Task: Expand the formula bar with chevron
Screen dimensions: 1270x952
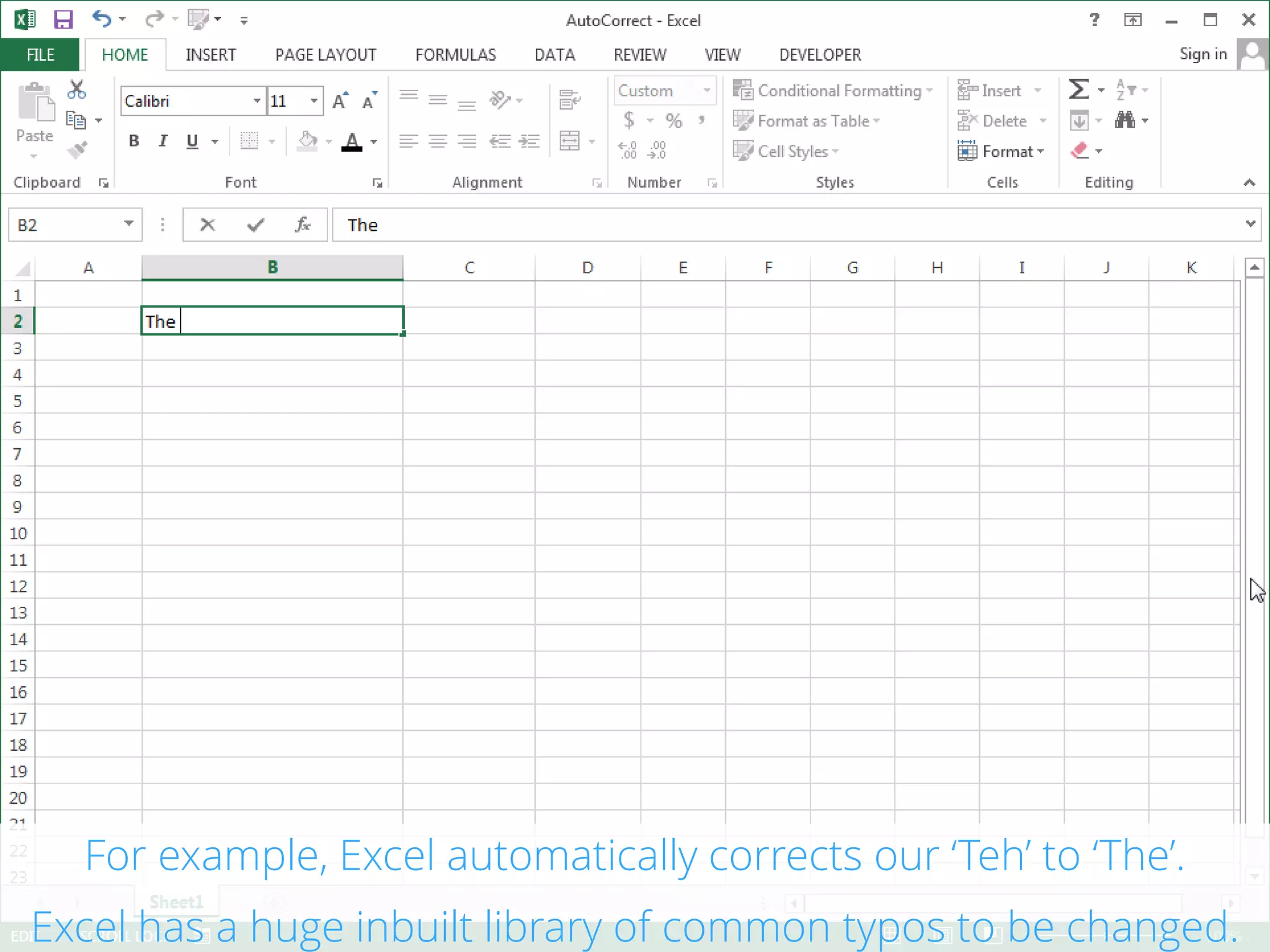Action: 1250,224
